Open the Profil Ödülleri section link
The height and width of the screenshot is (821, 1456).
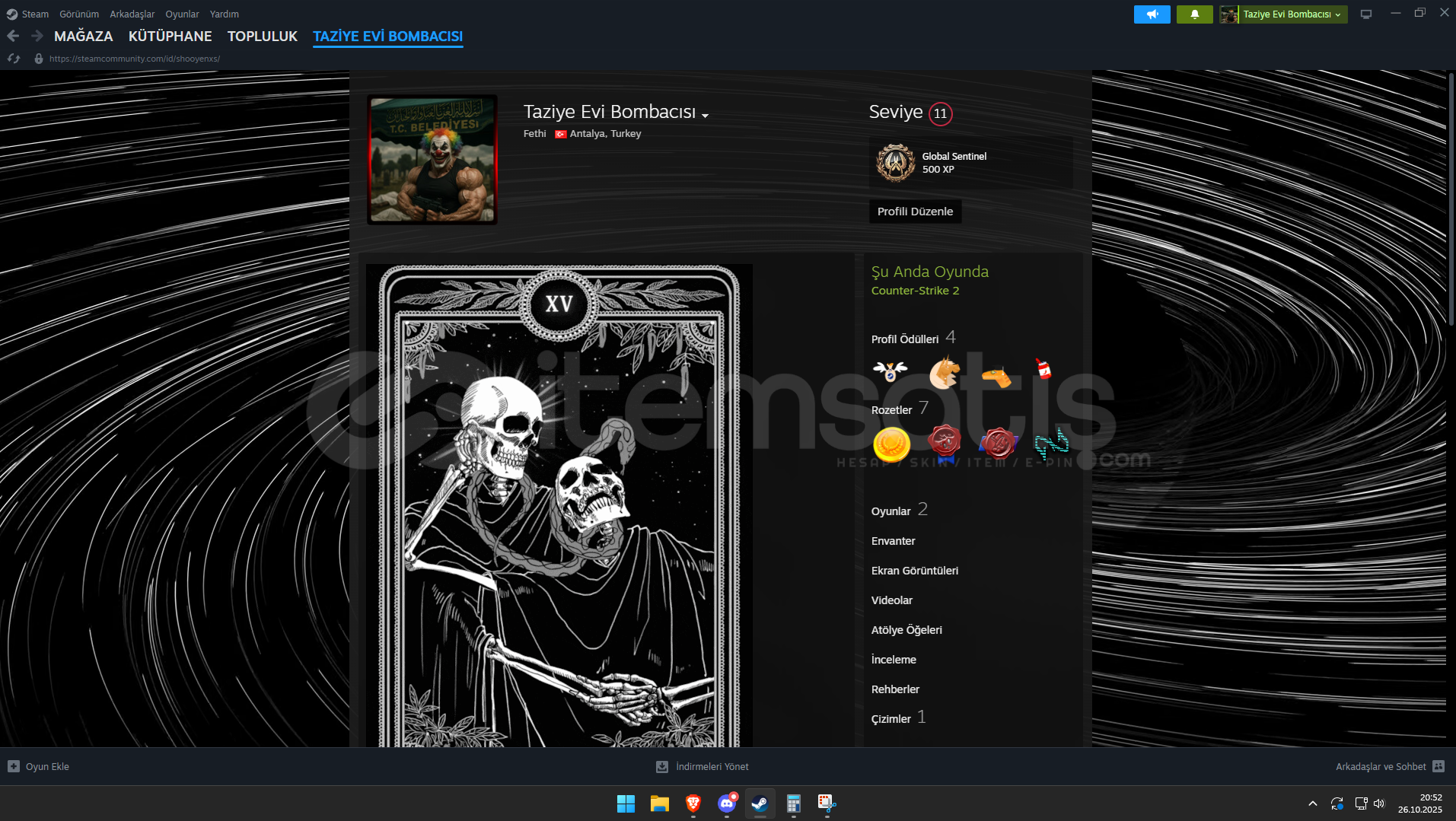(x=905, y=339)
